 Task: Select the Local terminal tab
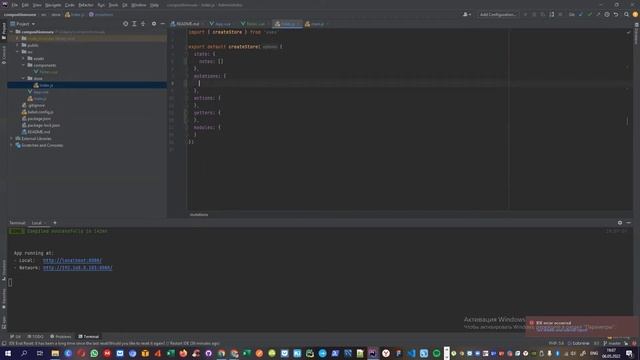coord(37,223)
